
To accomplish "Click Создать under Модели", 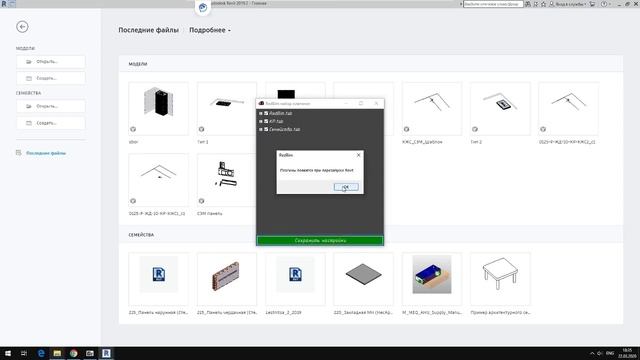I will pos(51,78).
